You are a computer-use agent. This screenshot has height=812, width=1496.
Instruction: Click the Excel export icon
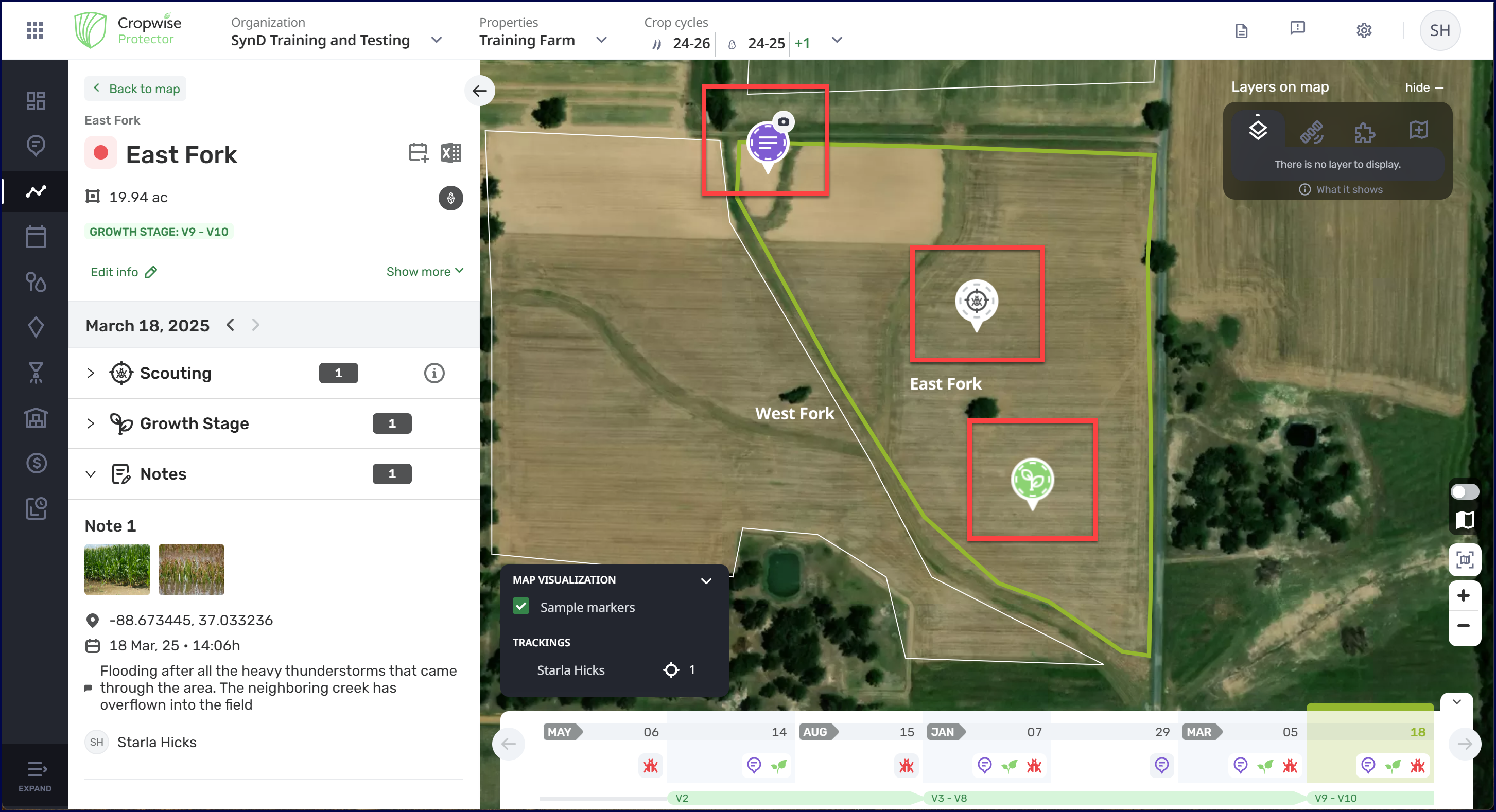(450, 153)
